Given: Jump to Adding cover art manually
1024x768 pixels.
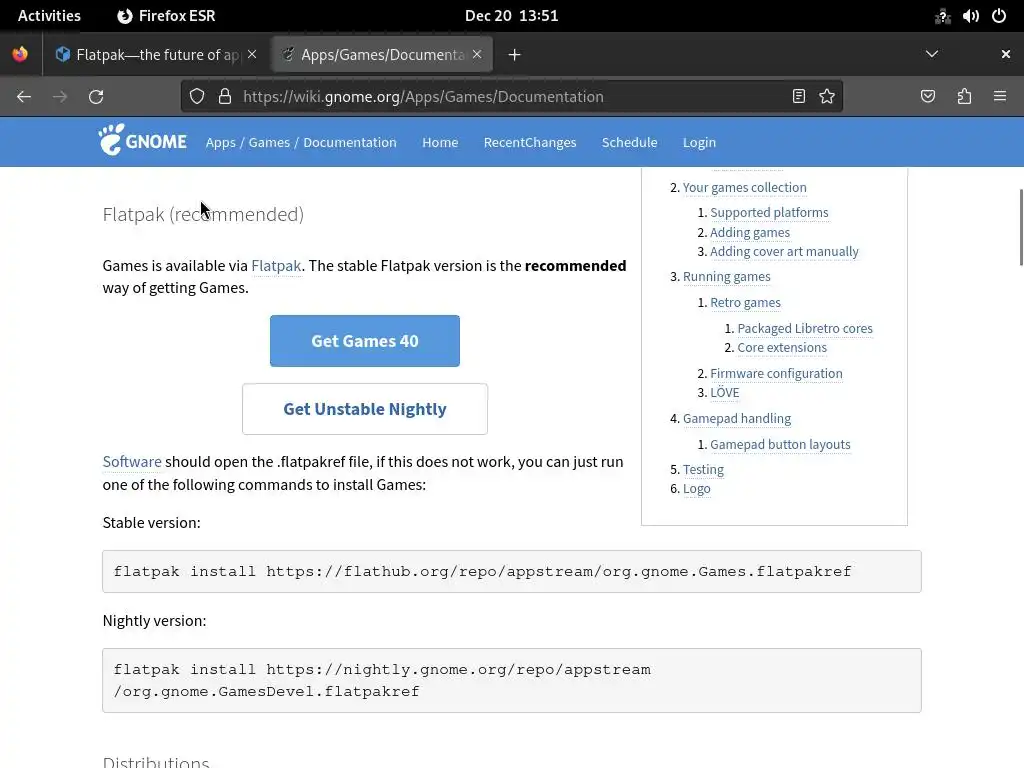Looking at the screenshot, I should [784, 251].
